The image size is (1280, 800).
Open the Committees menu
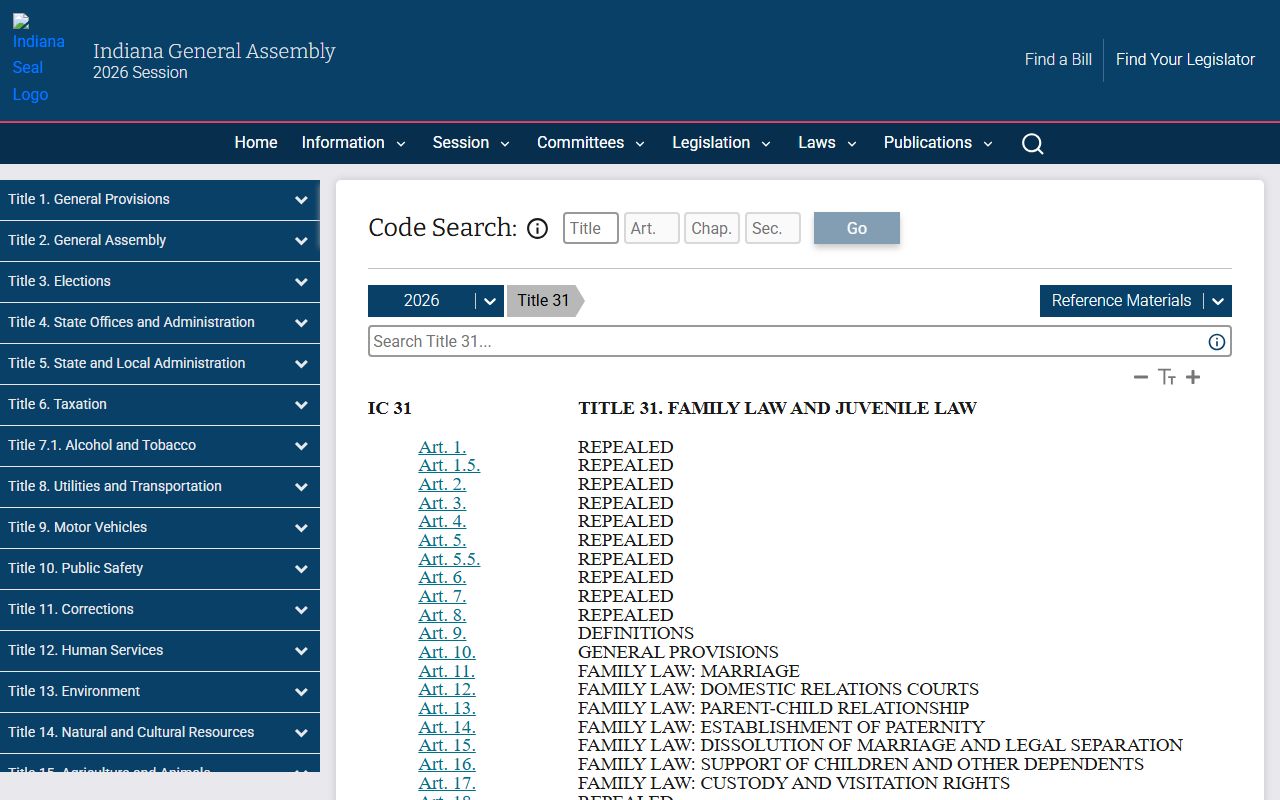coord(591,143)
